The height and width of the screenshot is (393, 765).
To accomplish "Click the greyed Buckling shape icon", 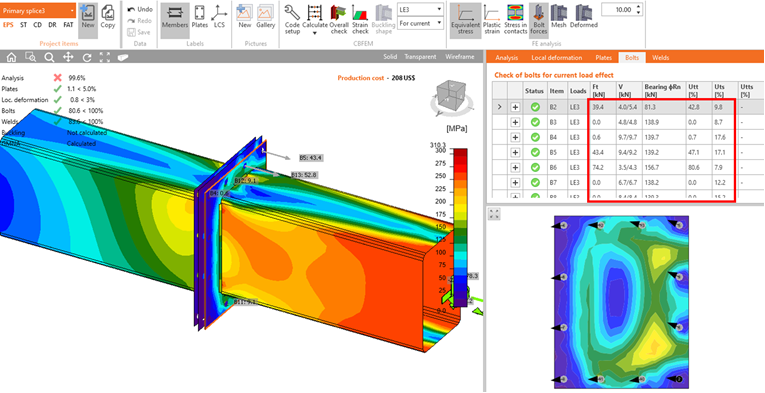I will pyautogui.click(x=383, y=20).
